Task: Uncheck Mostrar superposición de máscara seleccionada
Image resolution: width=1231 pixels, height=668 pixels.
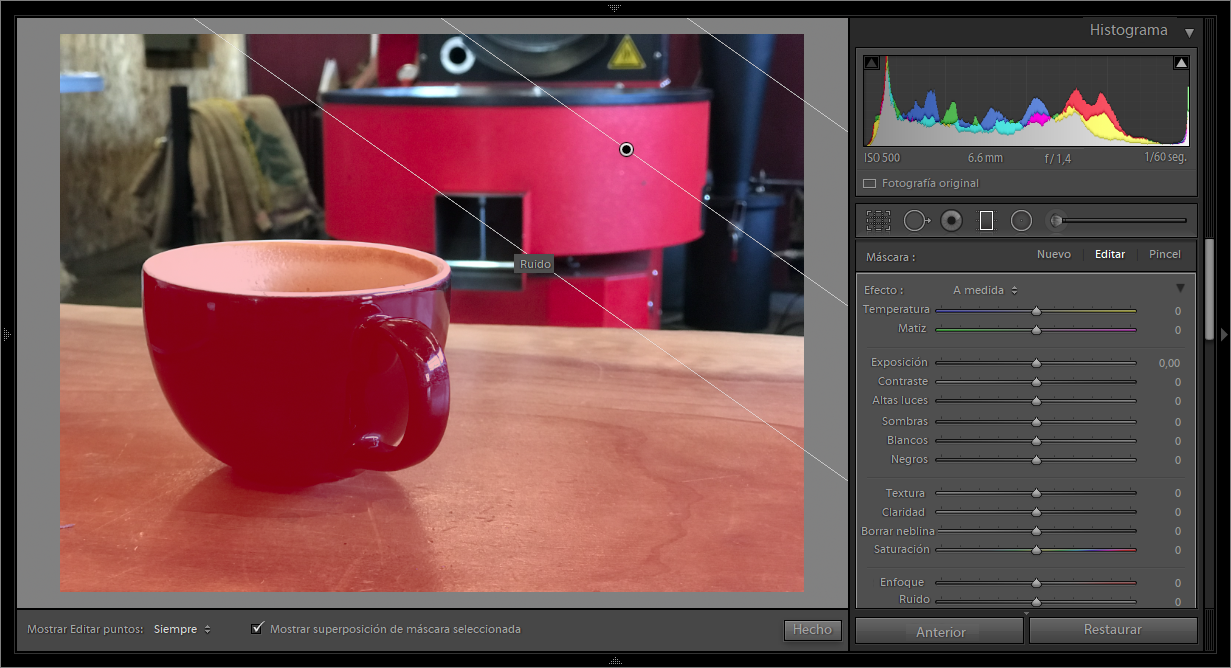Action: point(258,628)
